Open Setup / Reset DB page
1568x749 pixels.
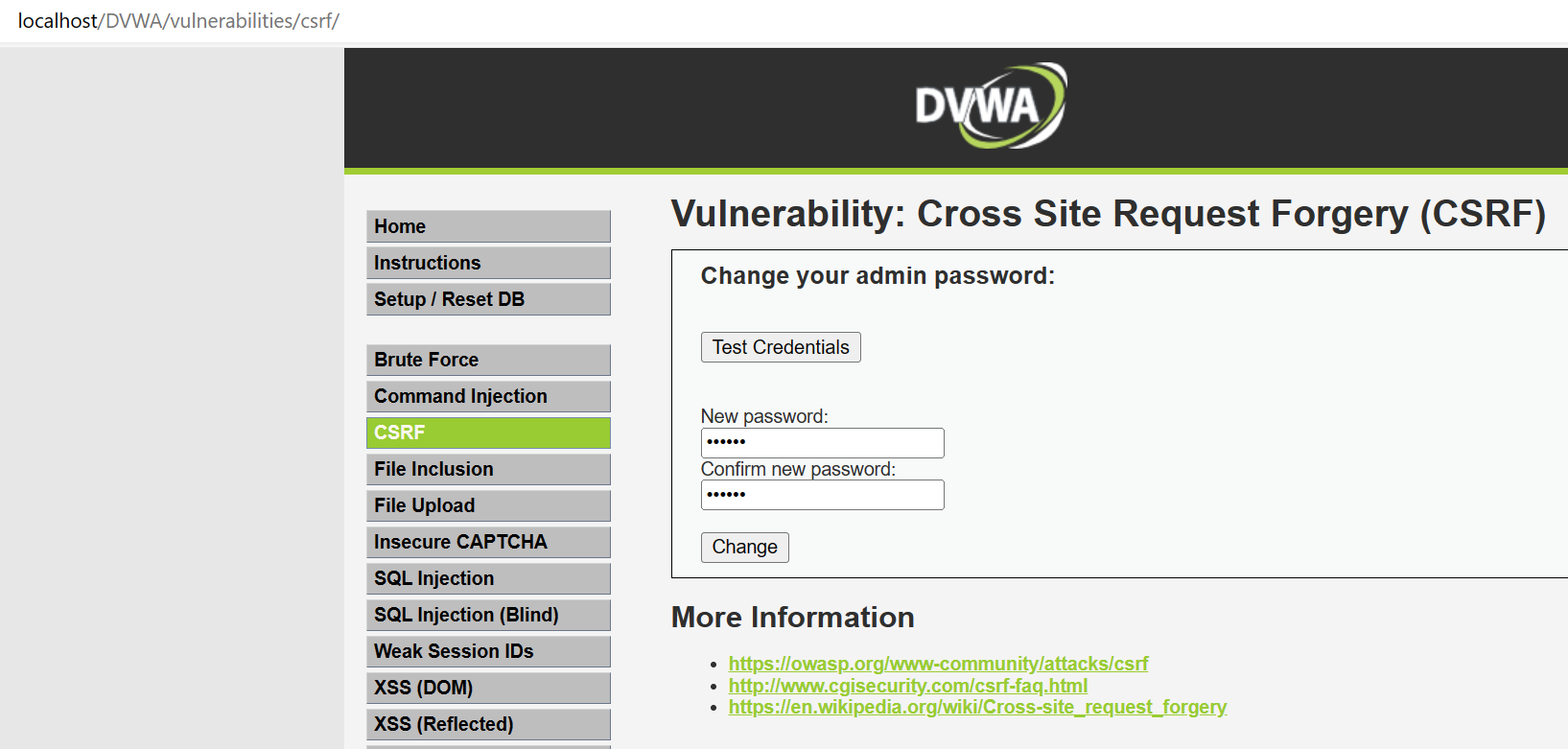coord(487,299)
